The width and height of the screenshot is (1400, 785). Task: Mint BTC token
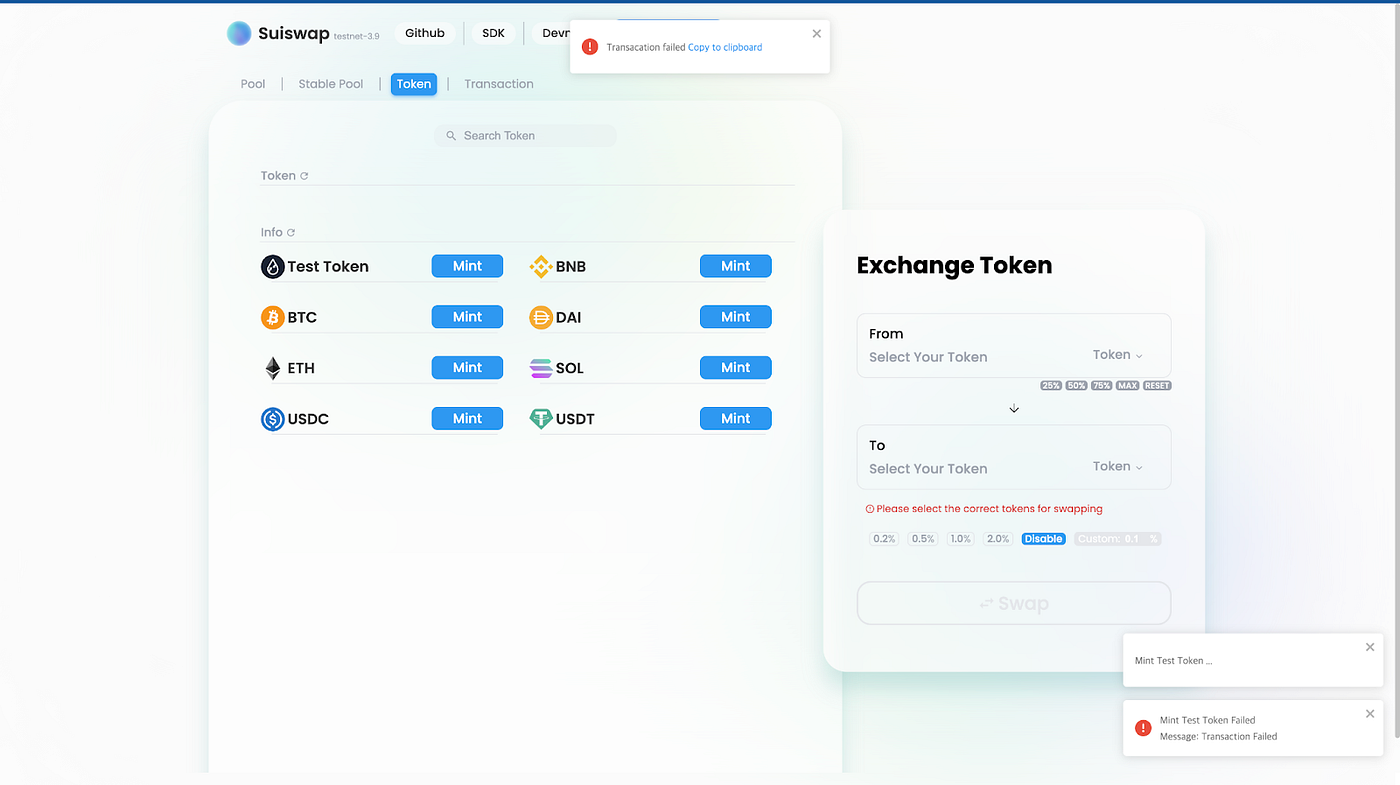467,317
